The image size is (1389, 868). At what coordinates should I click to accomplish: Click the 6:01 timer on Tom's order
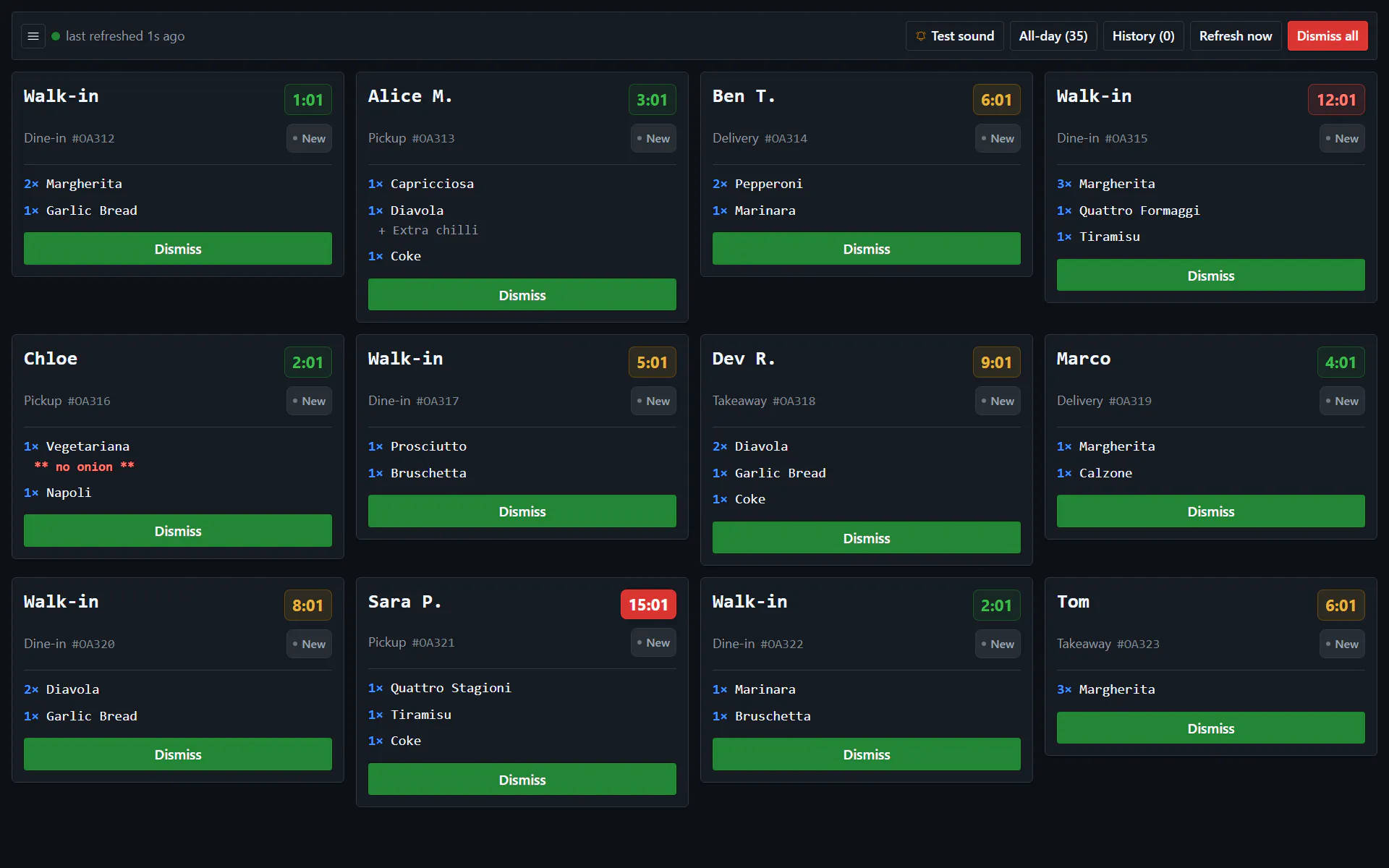(1341, 605)
